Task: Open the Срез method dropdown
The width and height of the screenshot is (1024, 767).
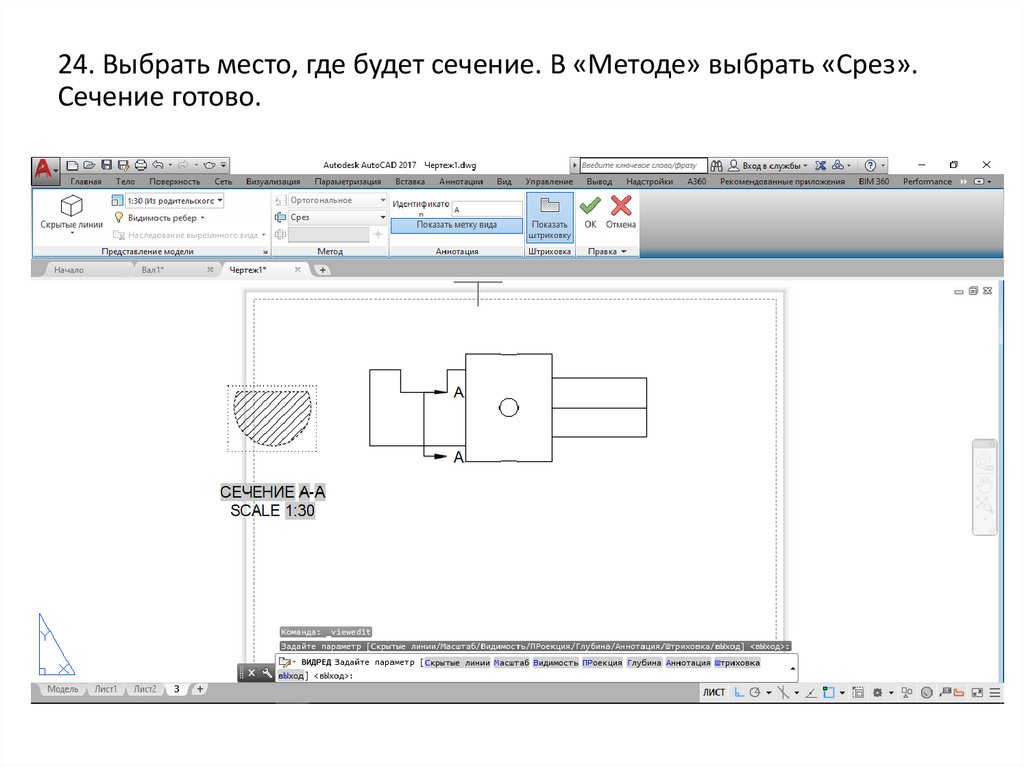Action: (338, 218)
